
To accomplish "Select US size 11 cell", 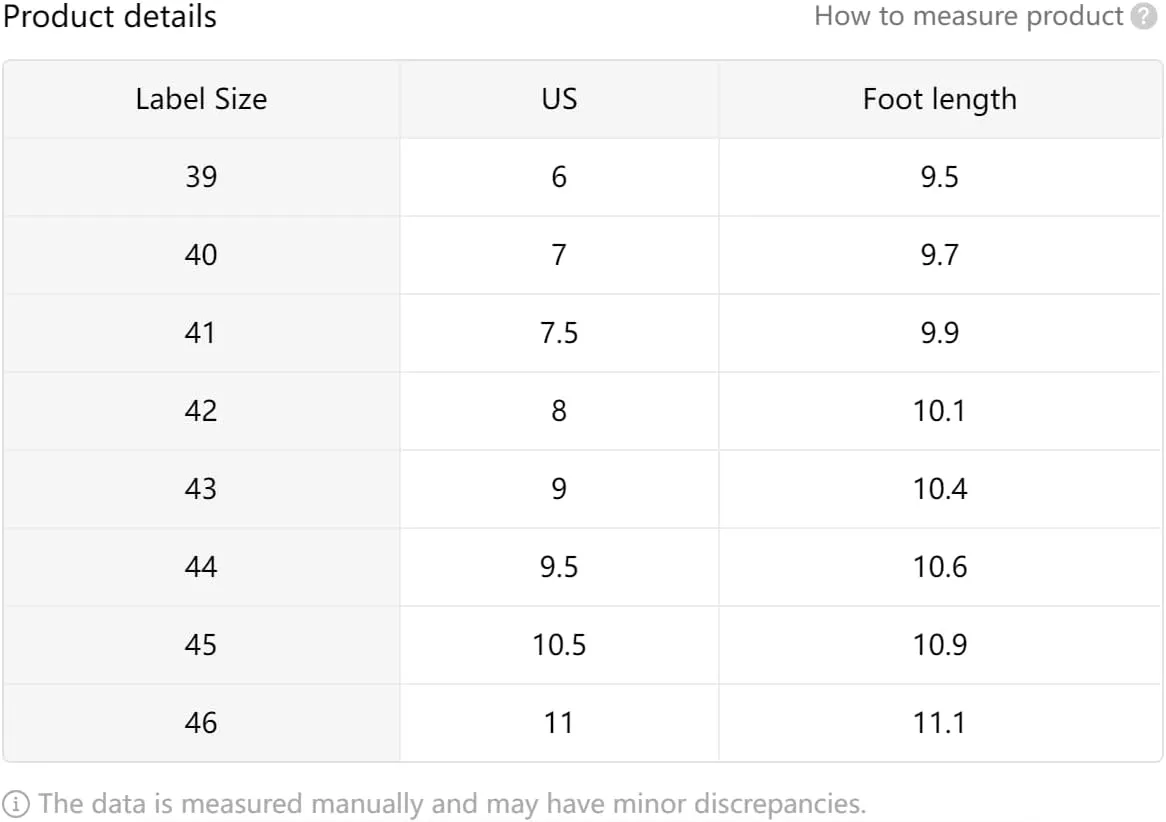I will [559, 722].
